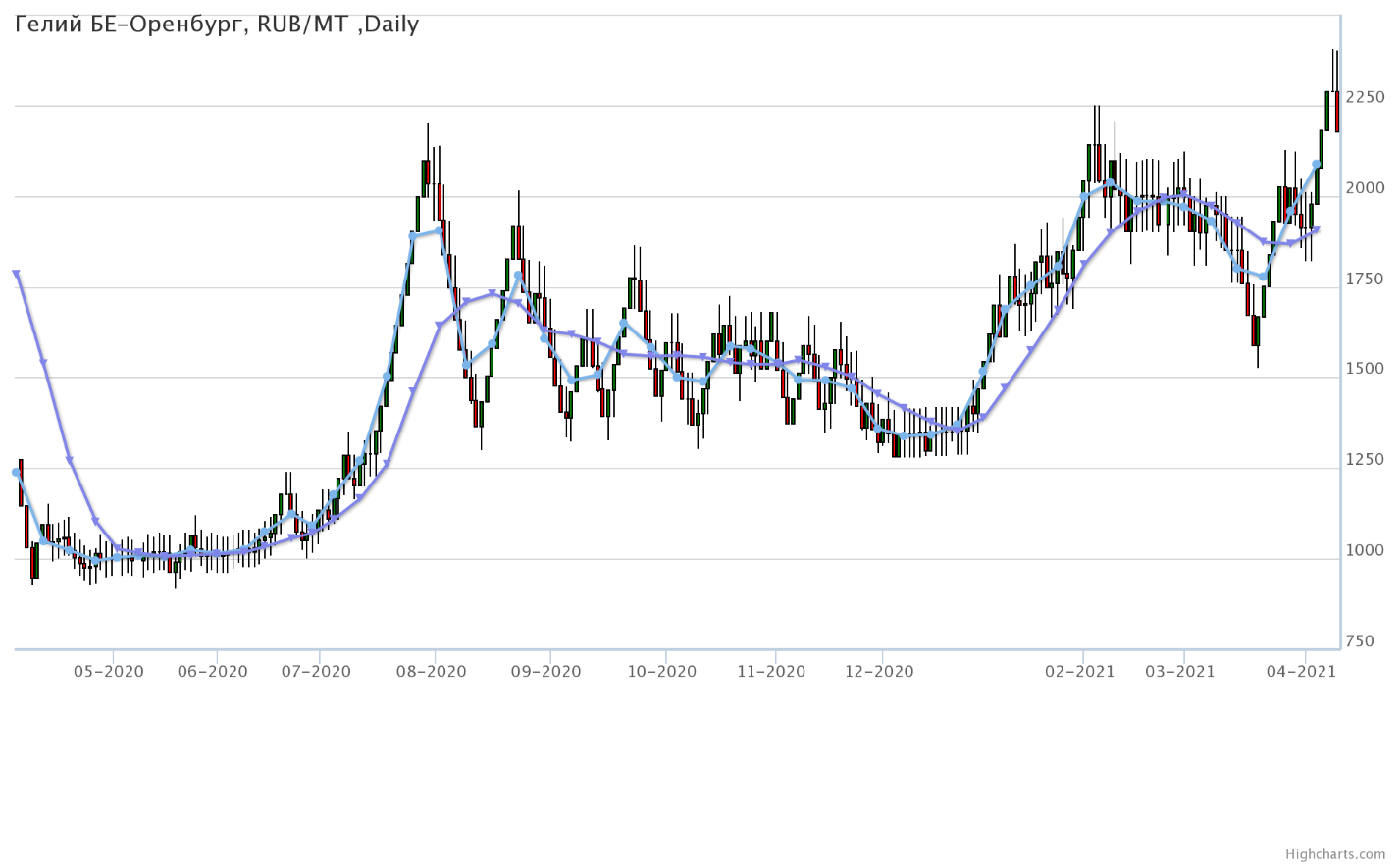Select the 05-2020 date axis label

pos(109,672)
